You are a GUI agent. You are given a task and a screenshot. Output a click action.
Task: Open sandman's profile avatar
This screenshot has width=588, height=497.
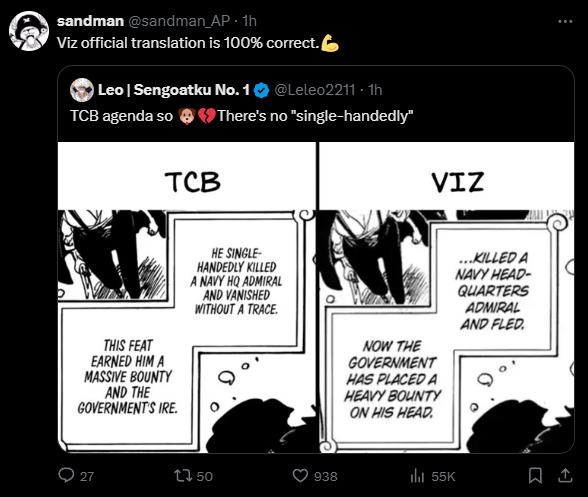tap(29, 31)
